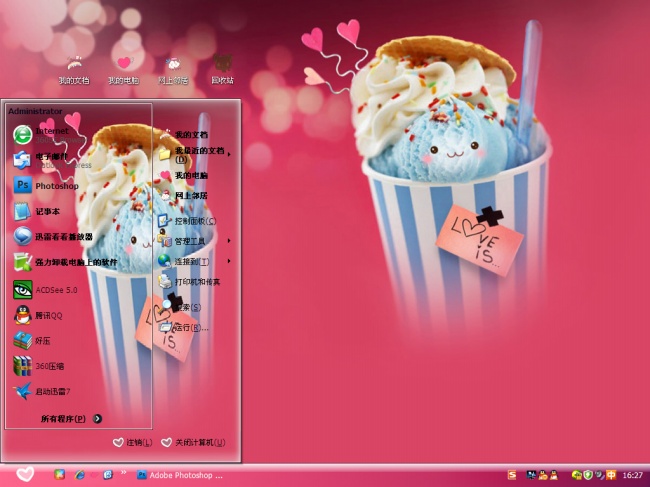Image resolution: width=650 pixels, height=487 pixels.
Task: Open 记事本 notepad from the Start menu
Action: coord(36,211)
